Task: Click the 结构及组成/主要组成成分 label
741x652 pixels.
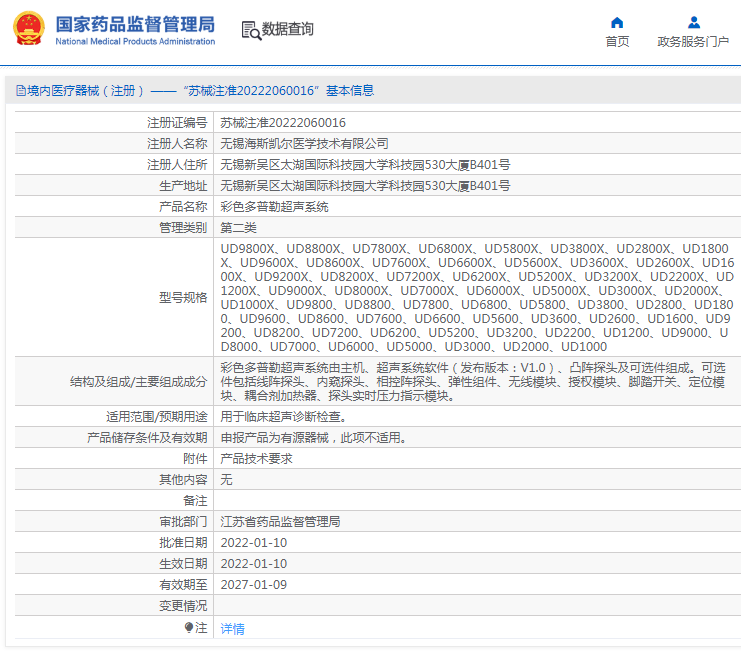Action: click(138, 382)
